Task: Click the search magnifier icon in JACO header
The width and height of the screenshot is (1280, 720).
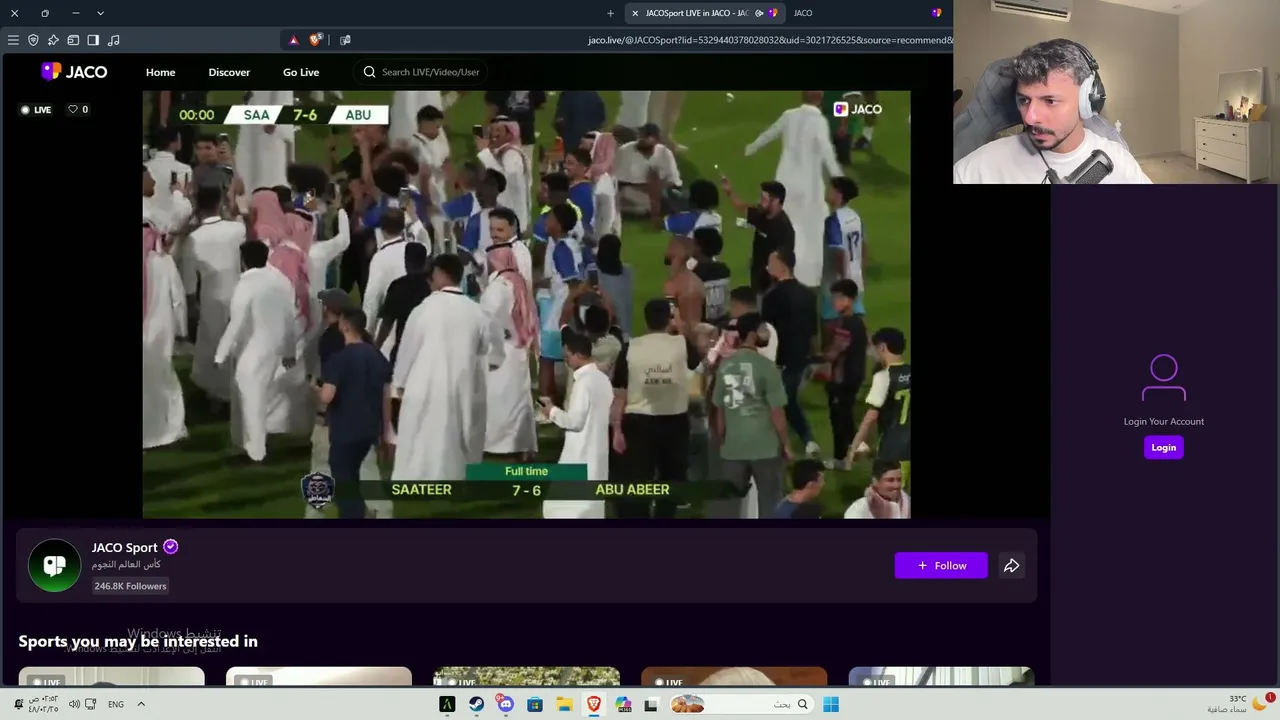Action: pos(369,72)
